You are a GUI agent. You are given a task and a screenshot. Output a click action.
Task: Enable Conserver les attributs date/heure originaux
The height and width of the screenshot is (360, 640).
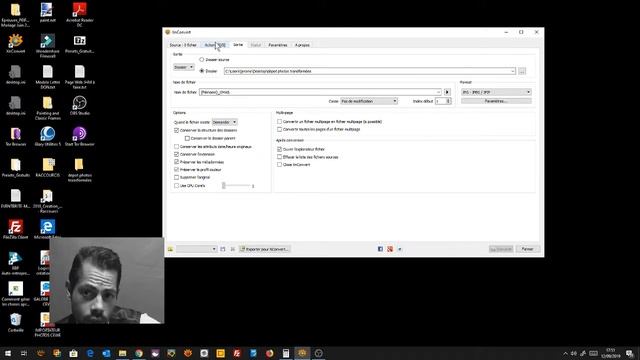(176, 146)
